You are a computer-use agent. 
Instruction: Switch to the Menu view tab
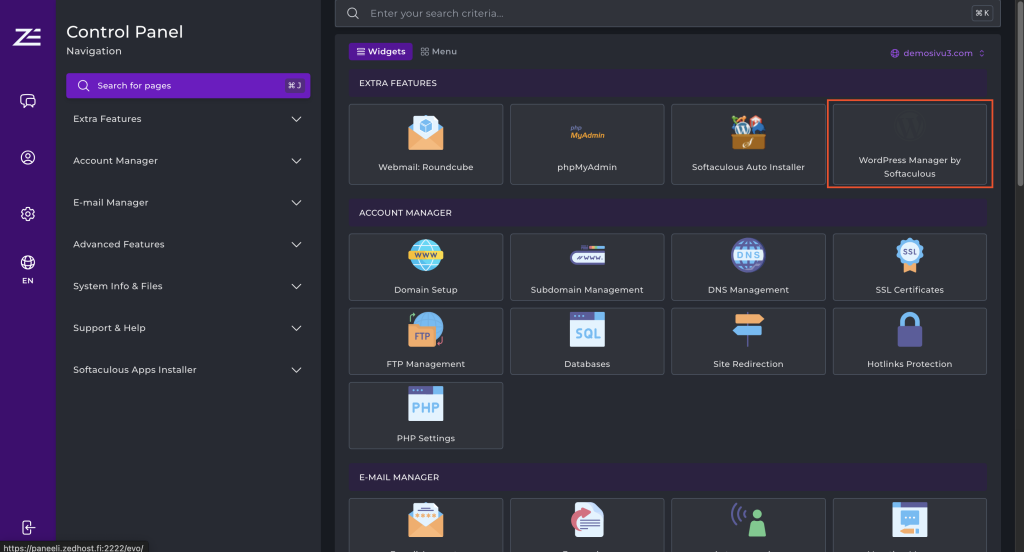pyautogui.click(x=439, y=51)
